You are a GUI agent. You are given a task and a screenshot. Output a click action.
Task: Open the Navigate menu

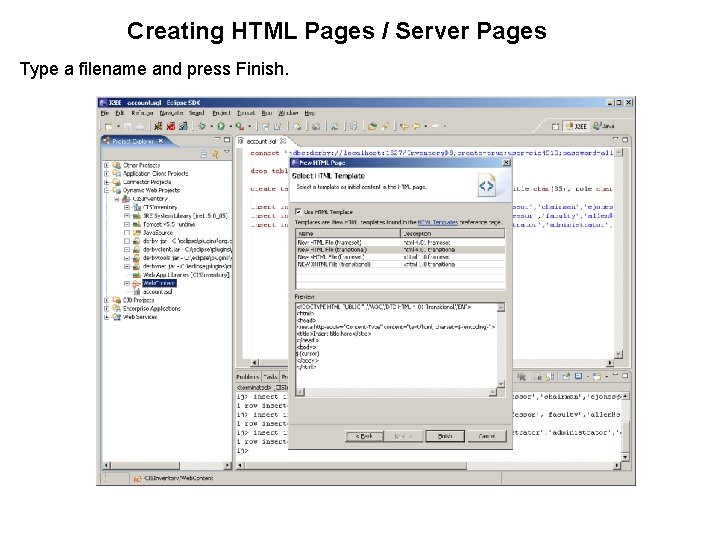pos(171,112)
